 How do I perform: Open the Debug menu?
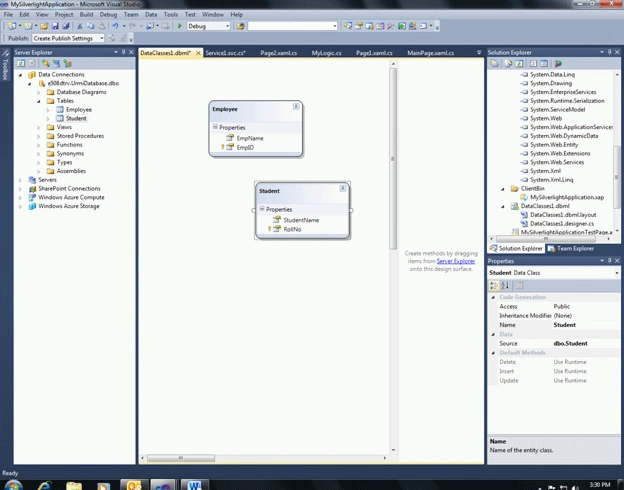tap(108, 14)
